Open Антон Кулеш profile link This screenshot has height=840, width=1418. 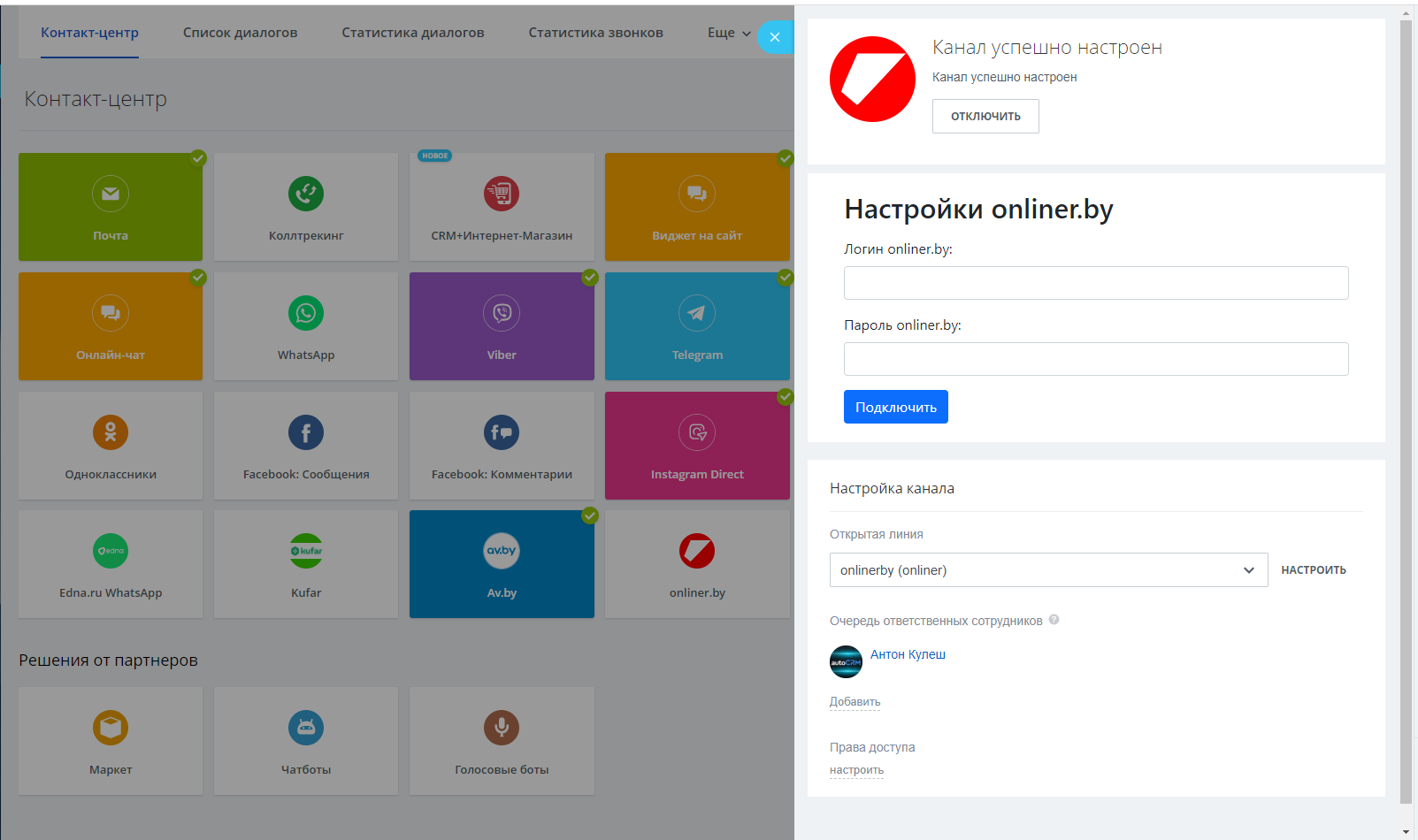point(908,654)
